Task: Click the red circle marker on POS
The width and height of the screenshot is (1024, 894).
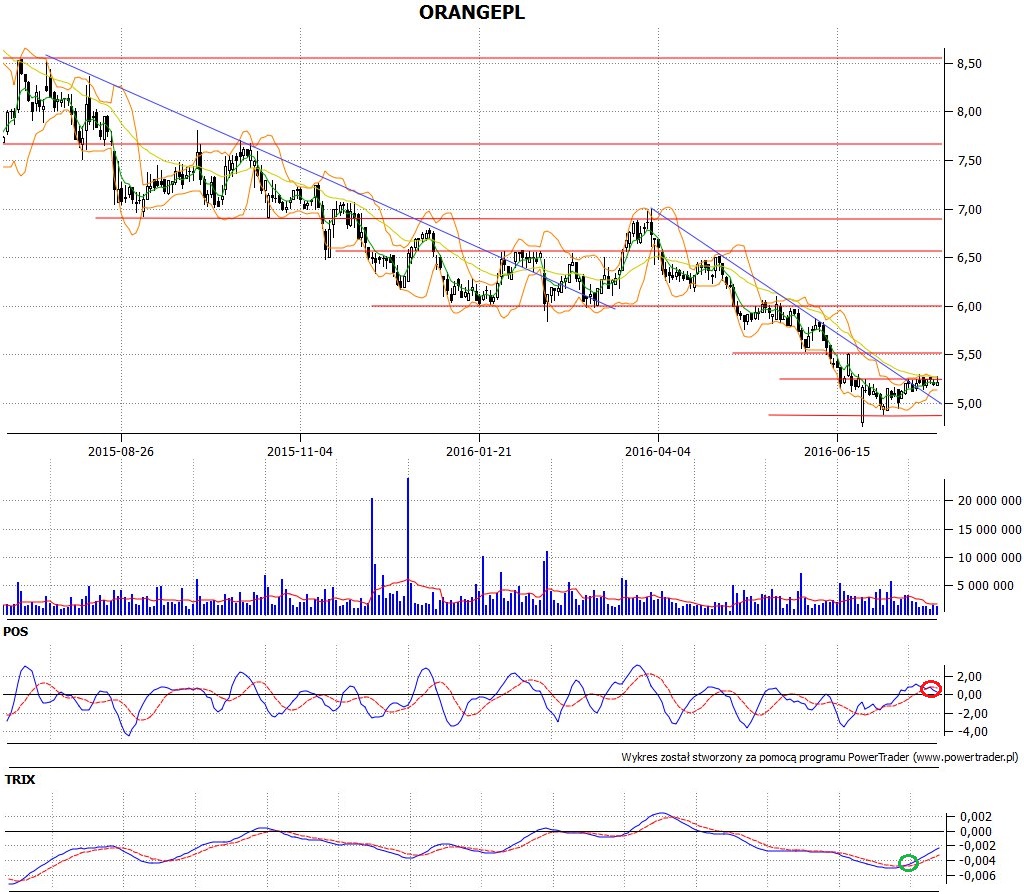Action: coord(931,688)
